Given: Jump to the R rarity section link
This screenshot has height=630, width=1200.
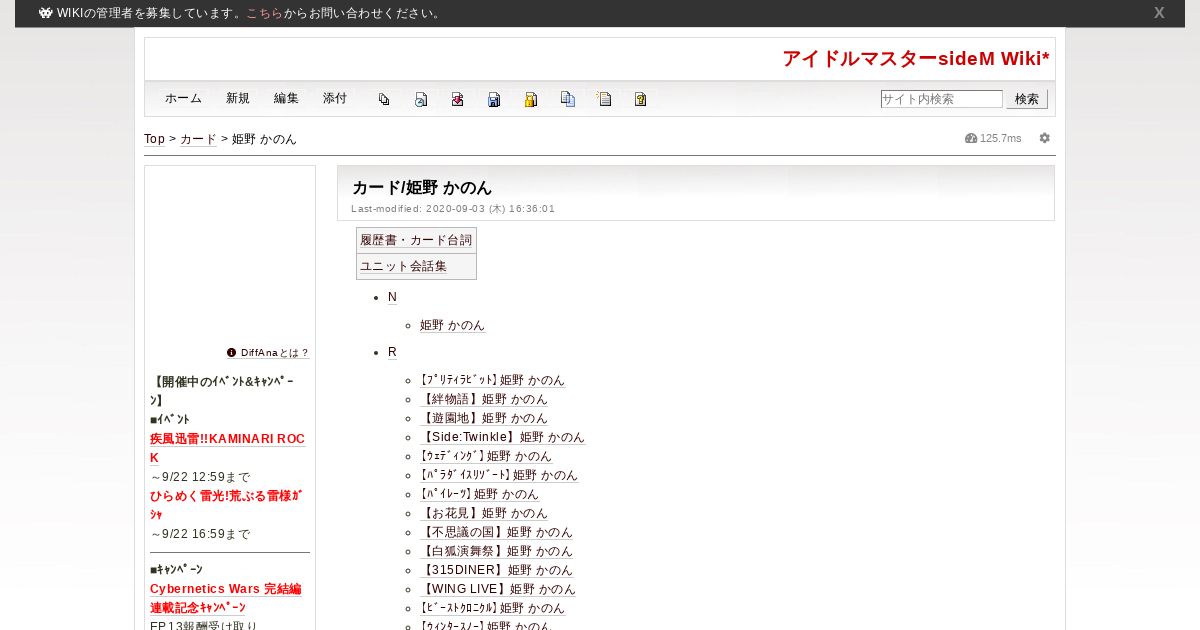Looking at the screenshot, I should 392,352.
